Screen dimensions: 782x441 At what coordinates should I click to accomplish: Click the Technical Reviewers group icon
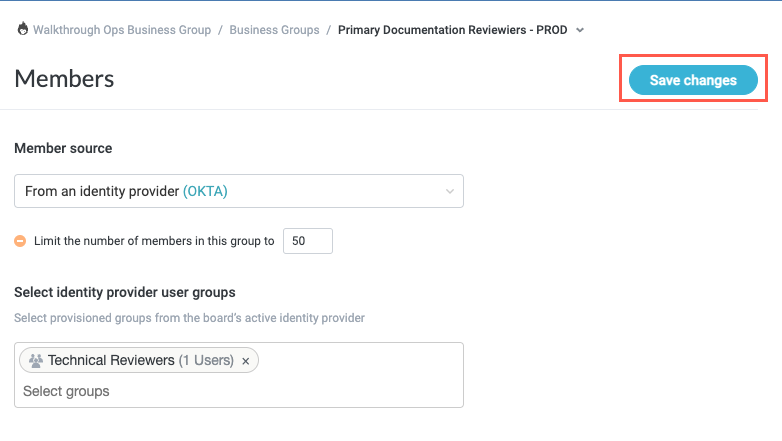click(x=35, y=360)
